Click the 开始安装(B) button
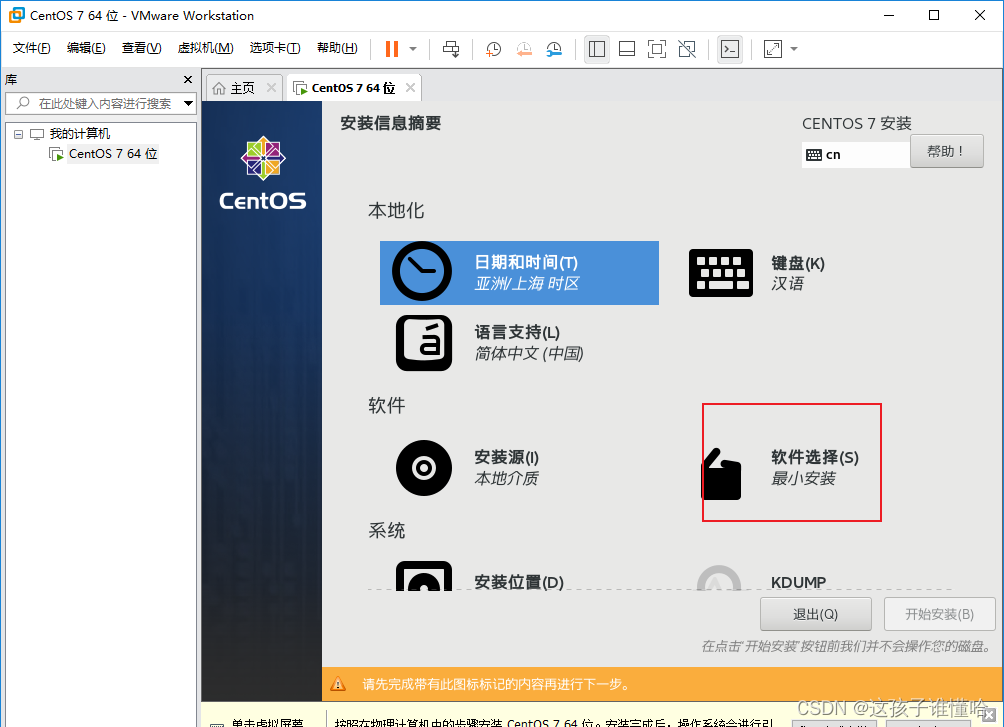 coord(939,614)
